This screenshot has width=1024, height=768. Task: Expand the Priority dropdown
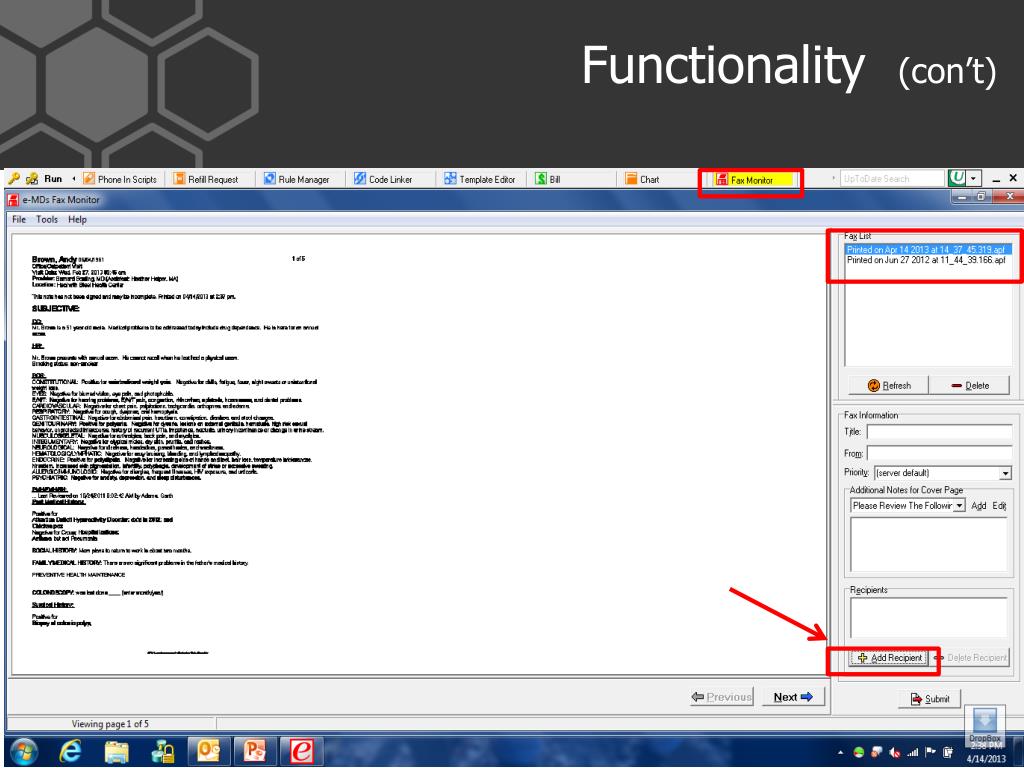coord(1005,473)
